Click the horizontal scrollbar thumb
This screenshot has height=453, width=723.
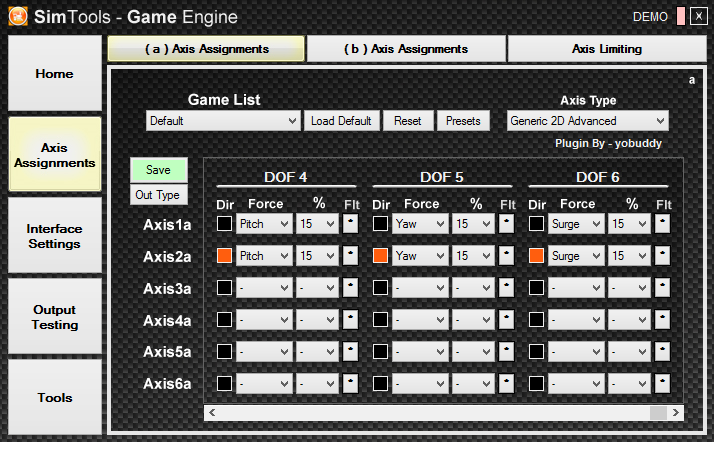658,412
